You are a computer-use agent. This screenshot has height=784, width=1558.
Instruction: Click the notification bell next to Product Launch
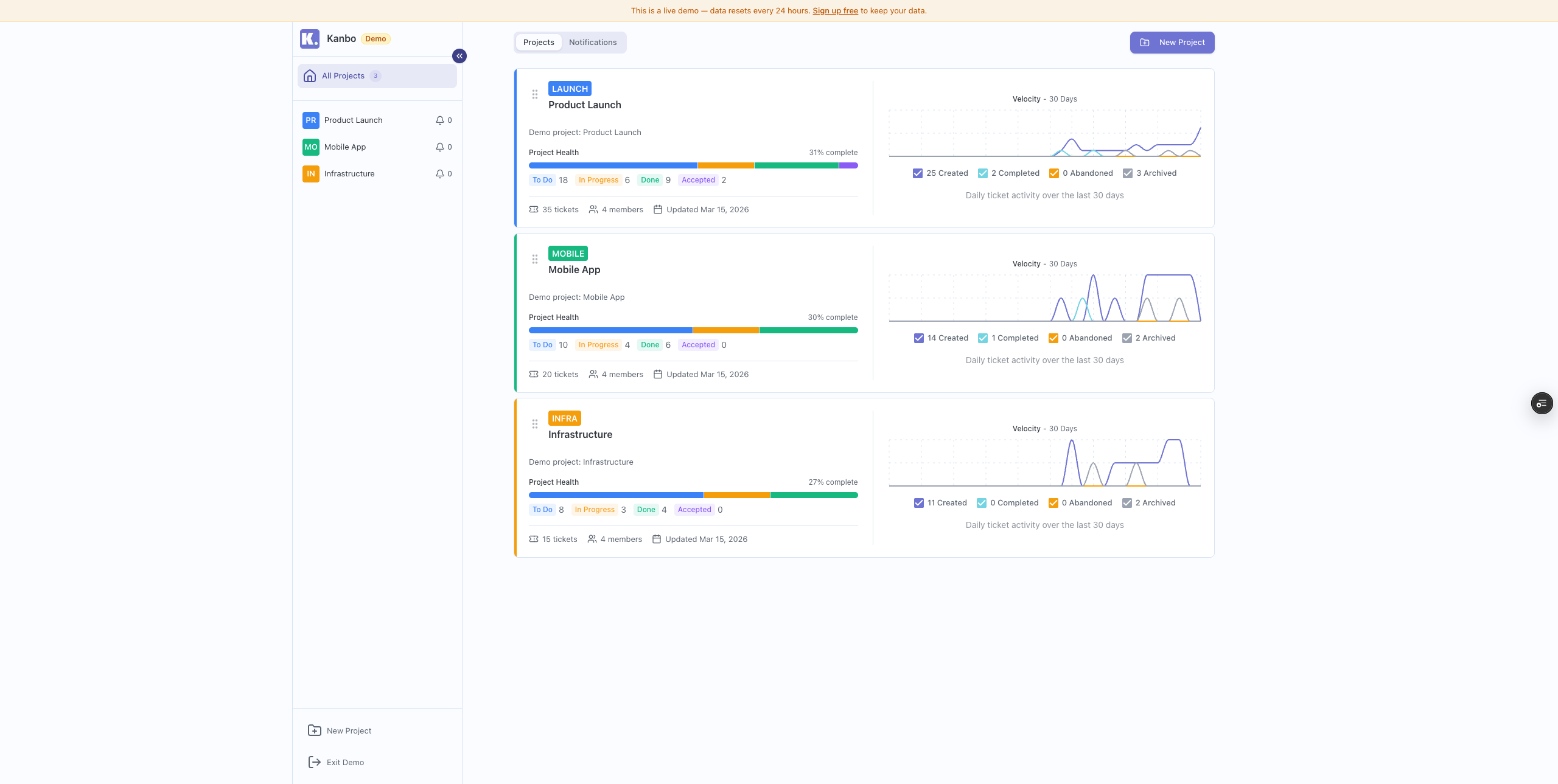[x=440, y=120]
